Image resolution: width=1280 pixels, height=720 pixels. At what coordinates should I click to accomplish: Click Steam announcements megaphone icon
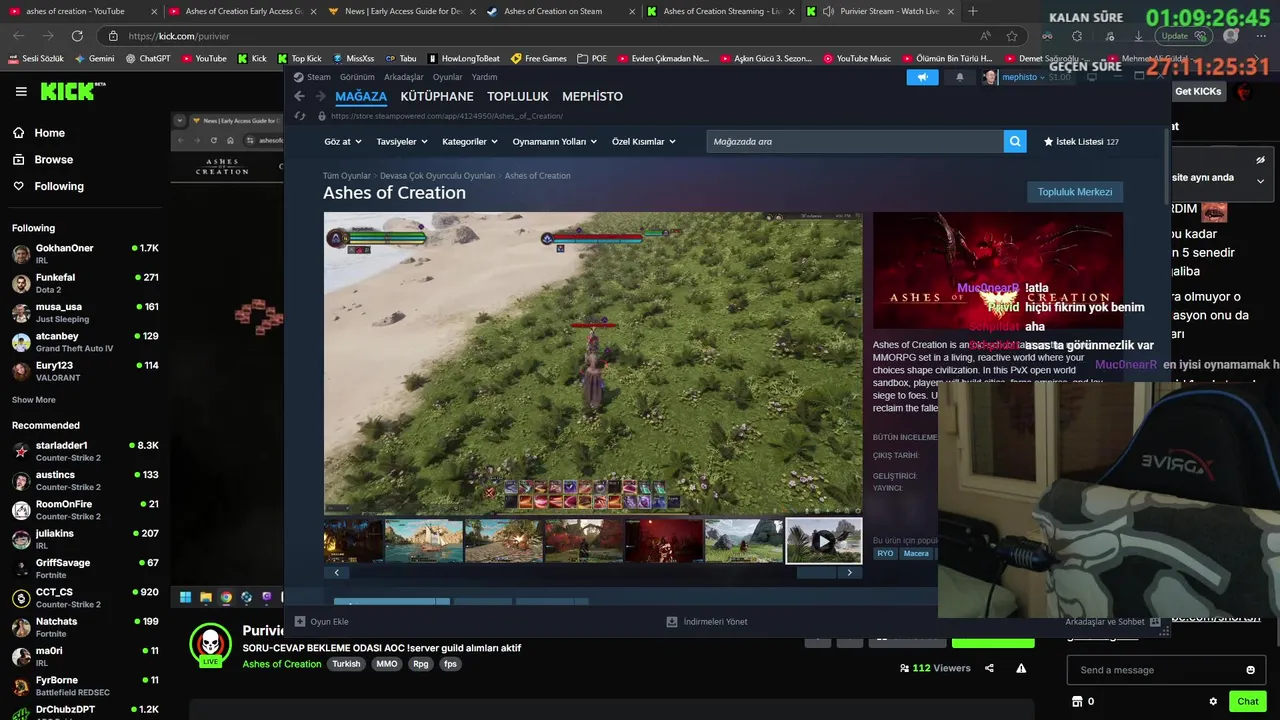point(922,77)
